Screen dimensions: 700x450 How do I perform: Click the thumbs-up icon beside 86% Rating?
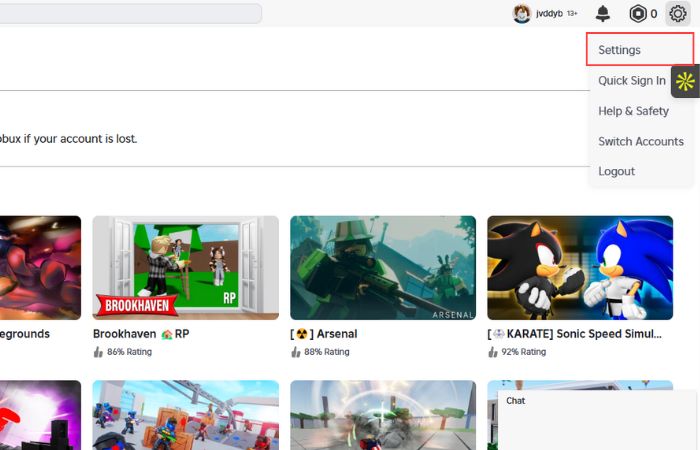(98, 352)
